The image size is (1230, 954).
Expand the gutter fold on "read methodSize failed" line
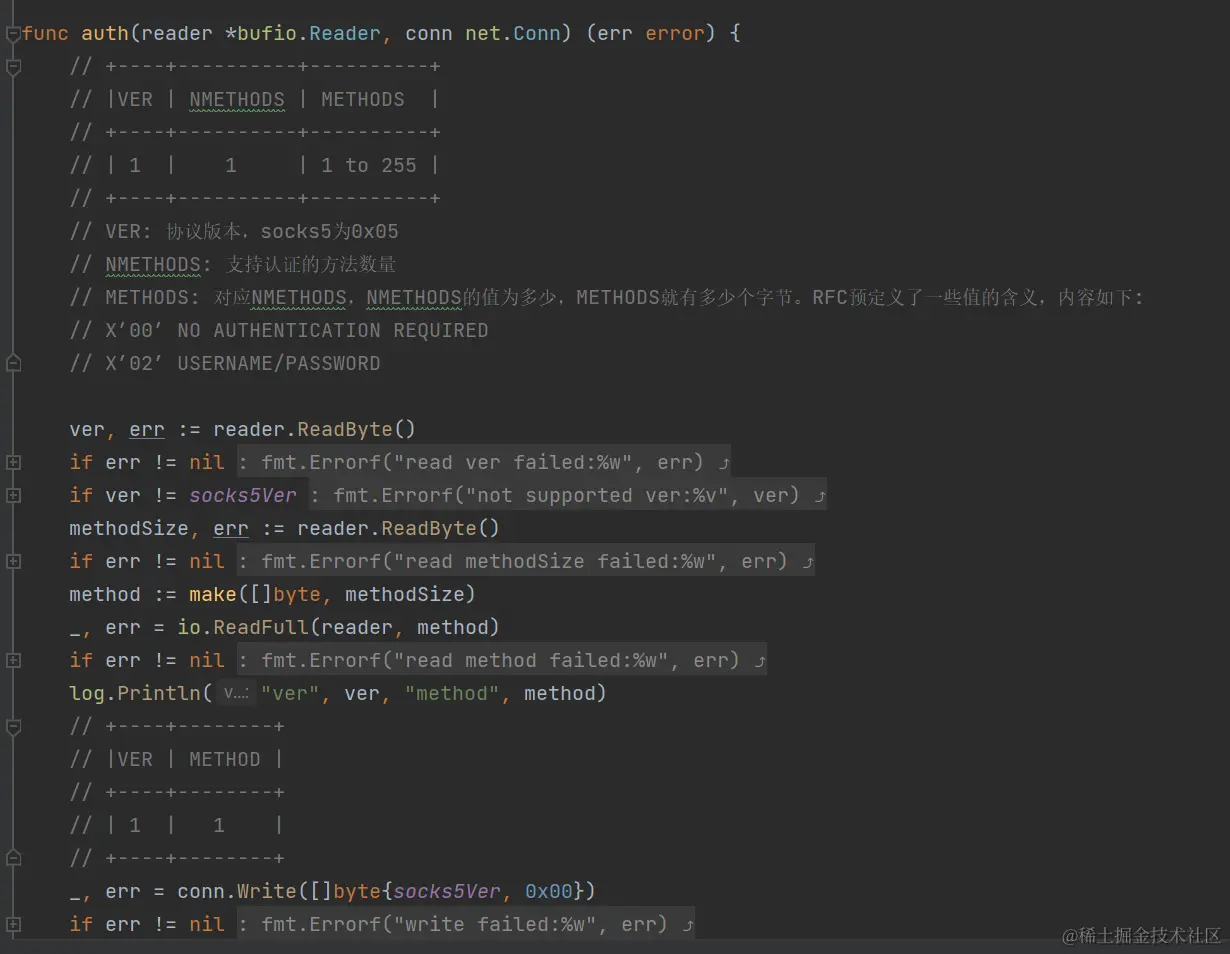pos(13,562)
